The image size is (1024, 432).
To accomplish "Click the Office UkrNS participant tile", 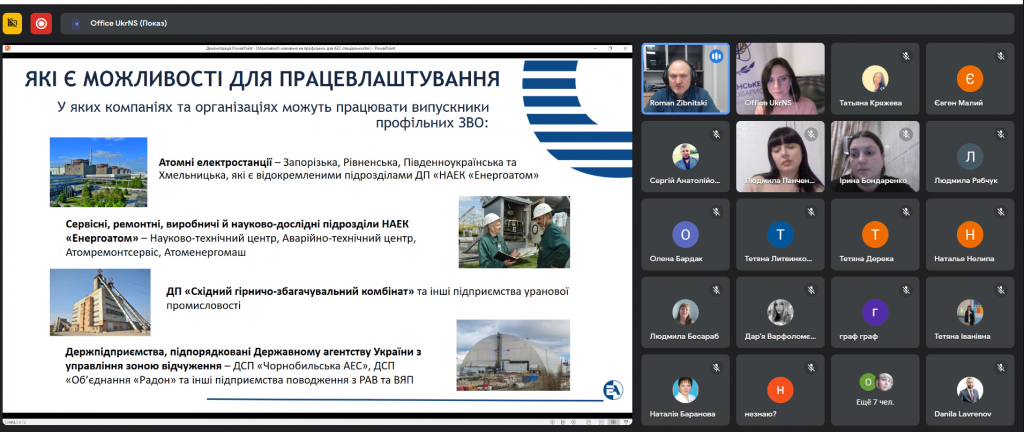I will tap(780, 76).
